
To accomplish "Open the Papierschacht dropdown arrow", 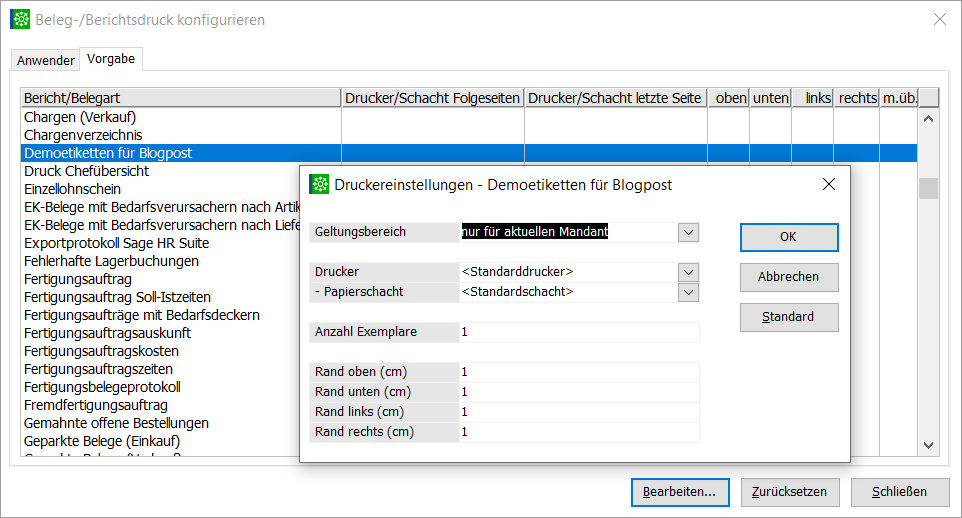I will click(688, 292).
